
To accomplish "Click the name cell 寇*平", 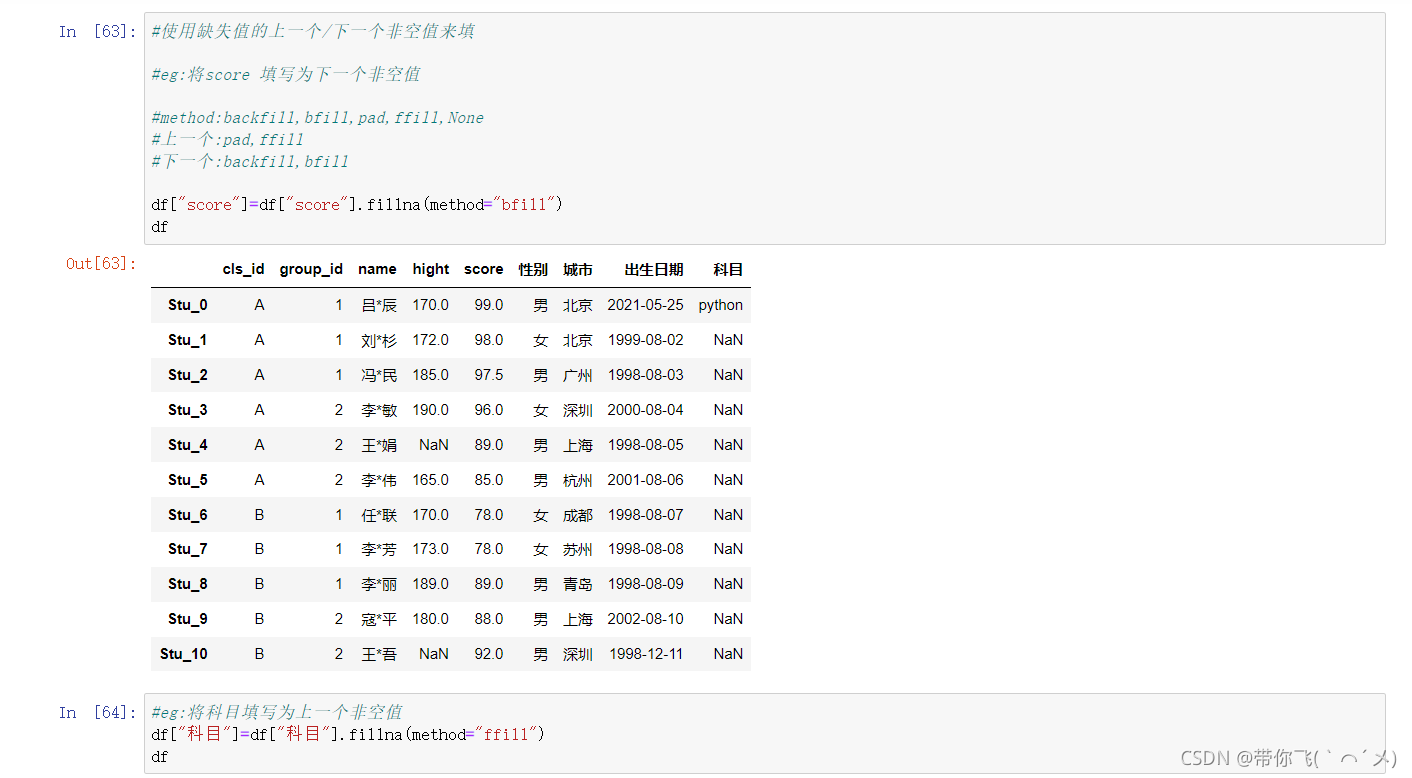I will pos(379,619).
